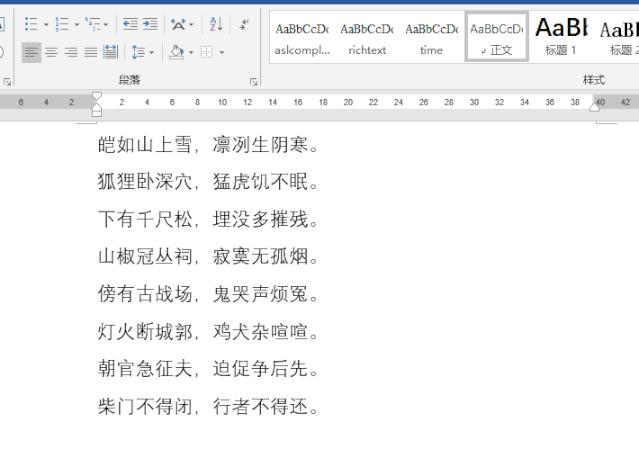Click the line 柴门不得闭，行者不得还。
Image resolution: width=639 pixels, height=449 pixels.
tap(208, 406)
